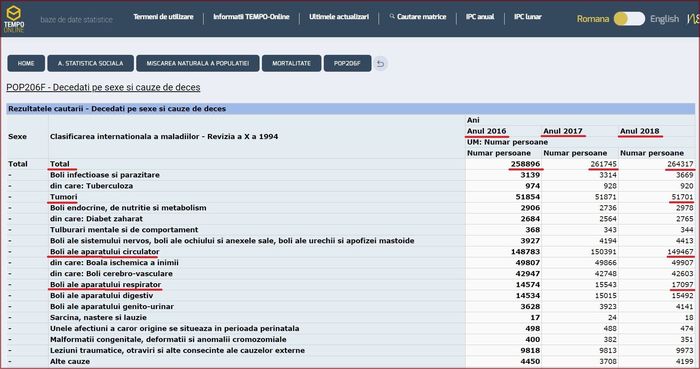Select the English language label

coord(664,19)
